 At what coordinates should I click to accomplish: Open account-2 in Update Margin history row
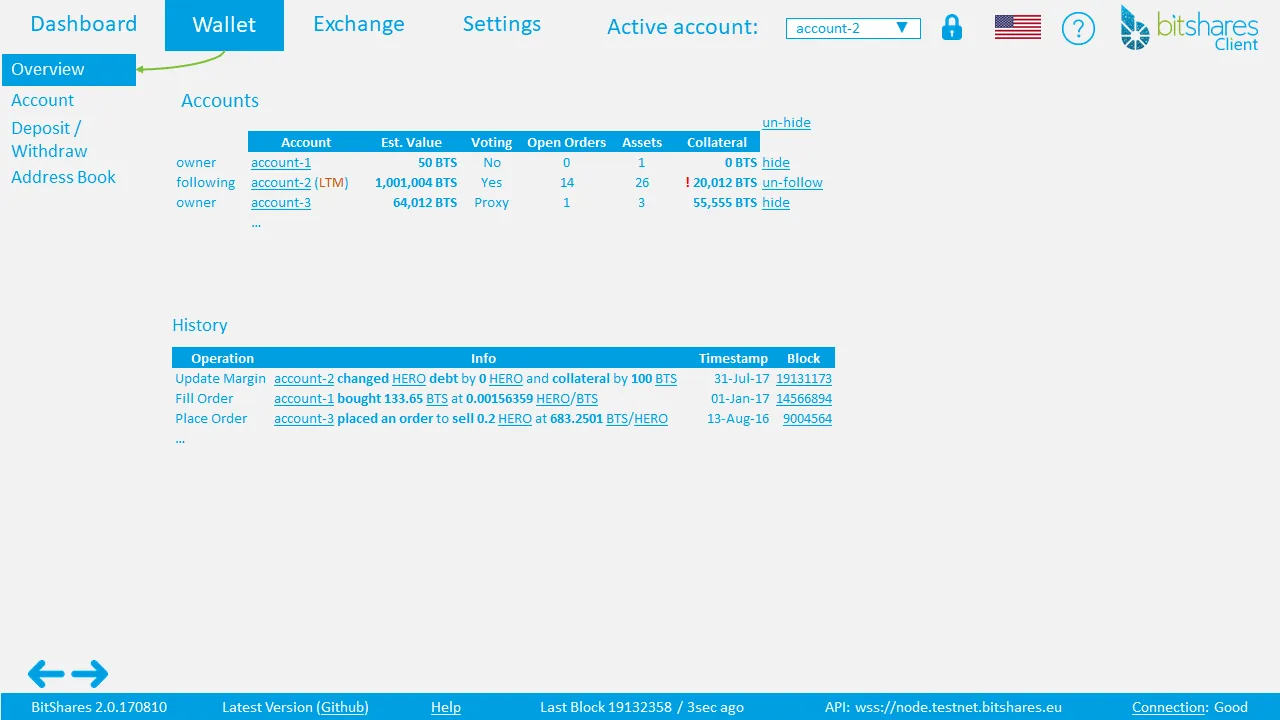tap(304, 378)
